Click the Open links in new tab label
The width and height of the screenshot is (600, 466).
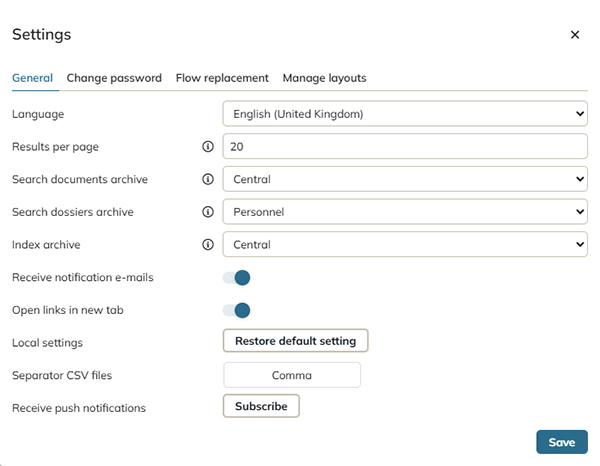click(68, 310)
